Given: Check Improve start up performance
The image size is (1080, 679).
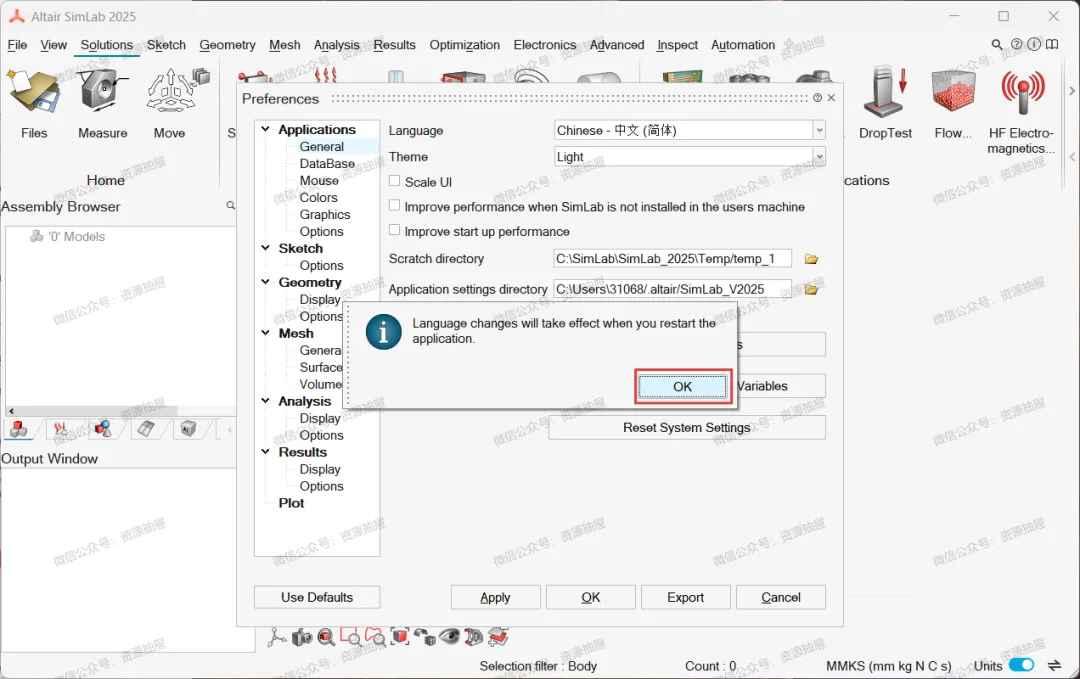Looking at the screenshot, I should 395,230.
